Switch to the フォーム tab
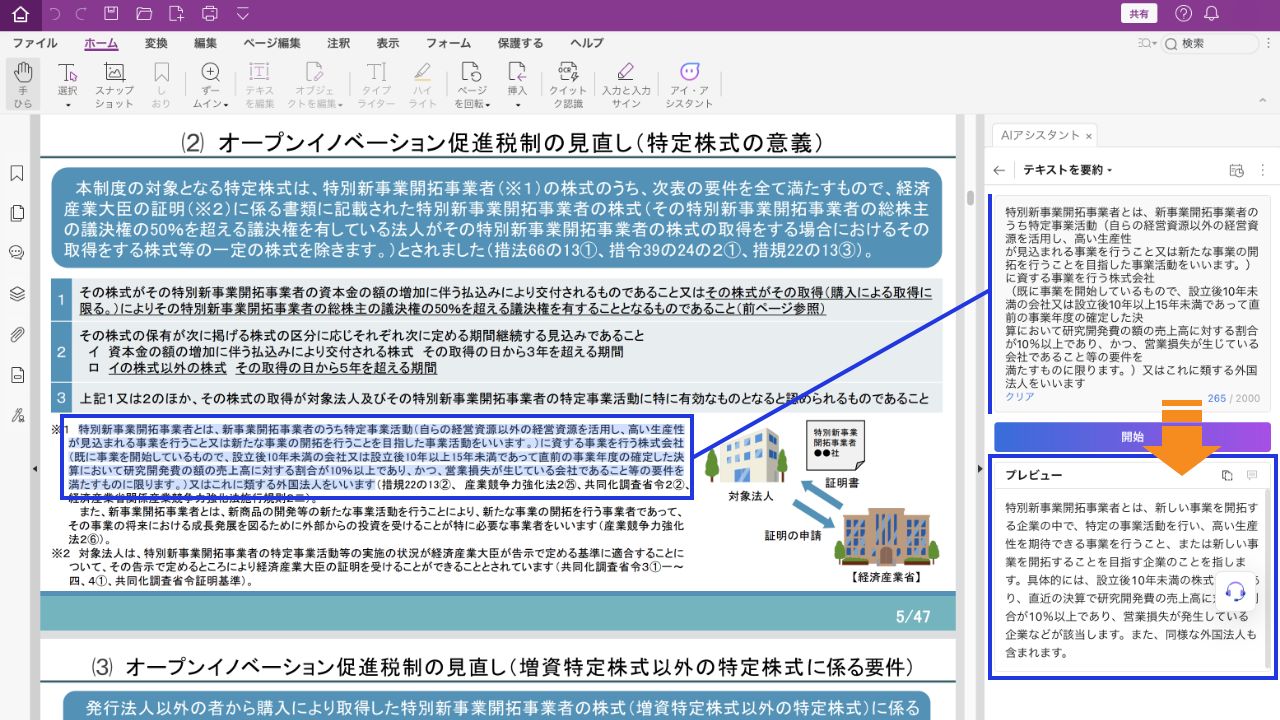The width and height of the screenshot is (1280, 720). click(x=448, y=43)
